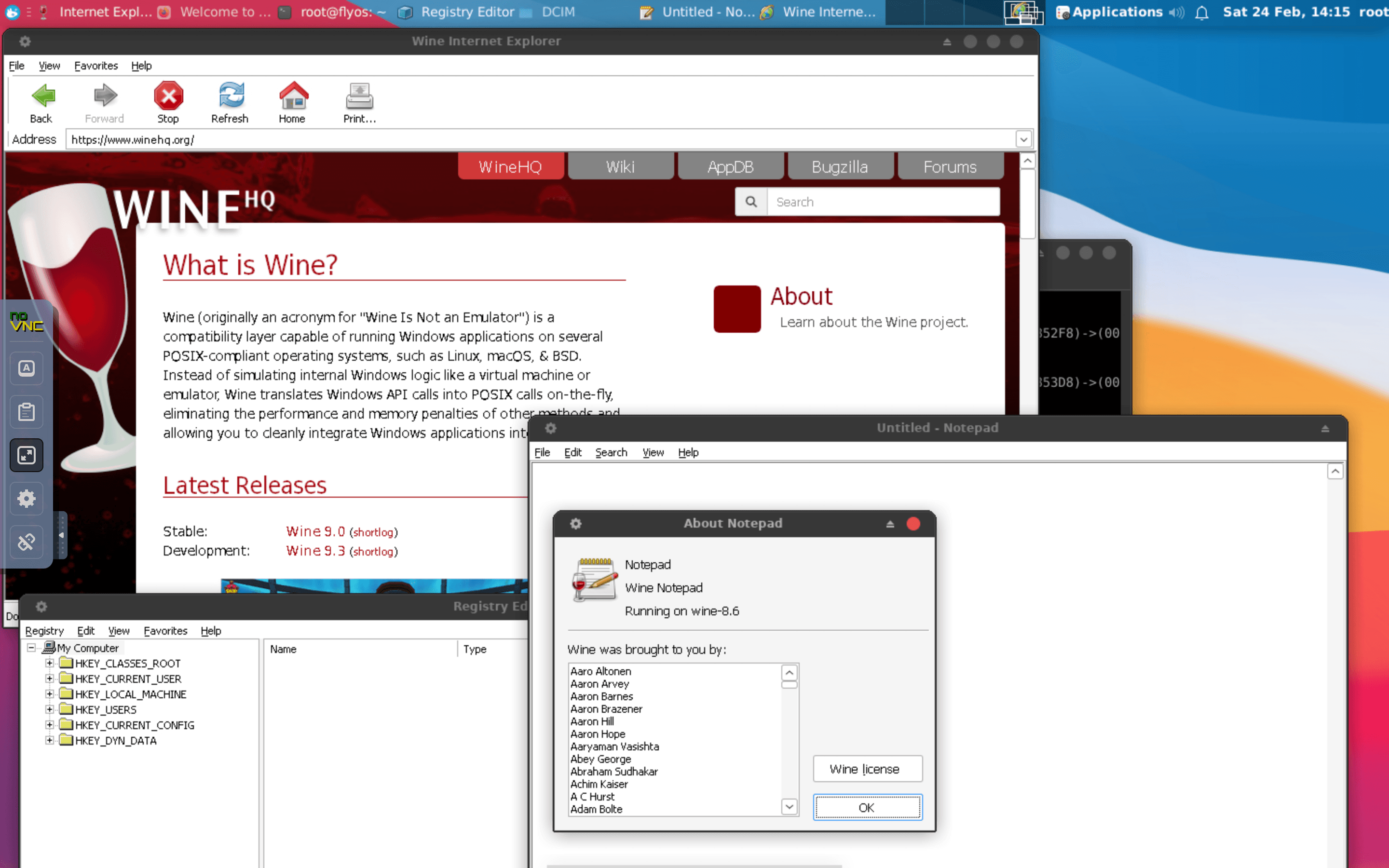Follow the Wine 9.0 stable release link
The height and width of the screenshot is (868, 1389).
(316, 531)
